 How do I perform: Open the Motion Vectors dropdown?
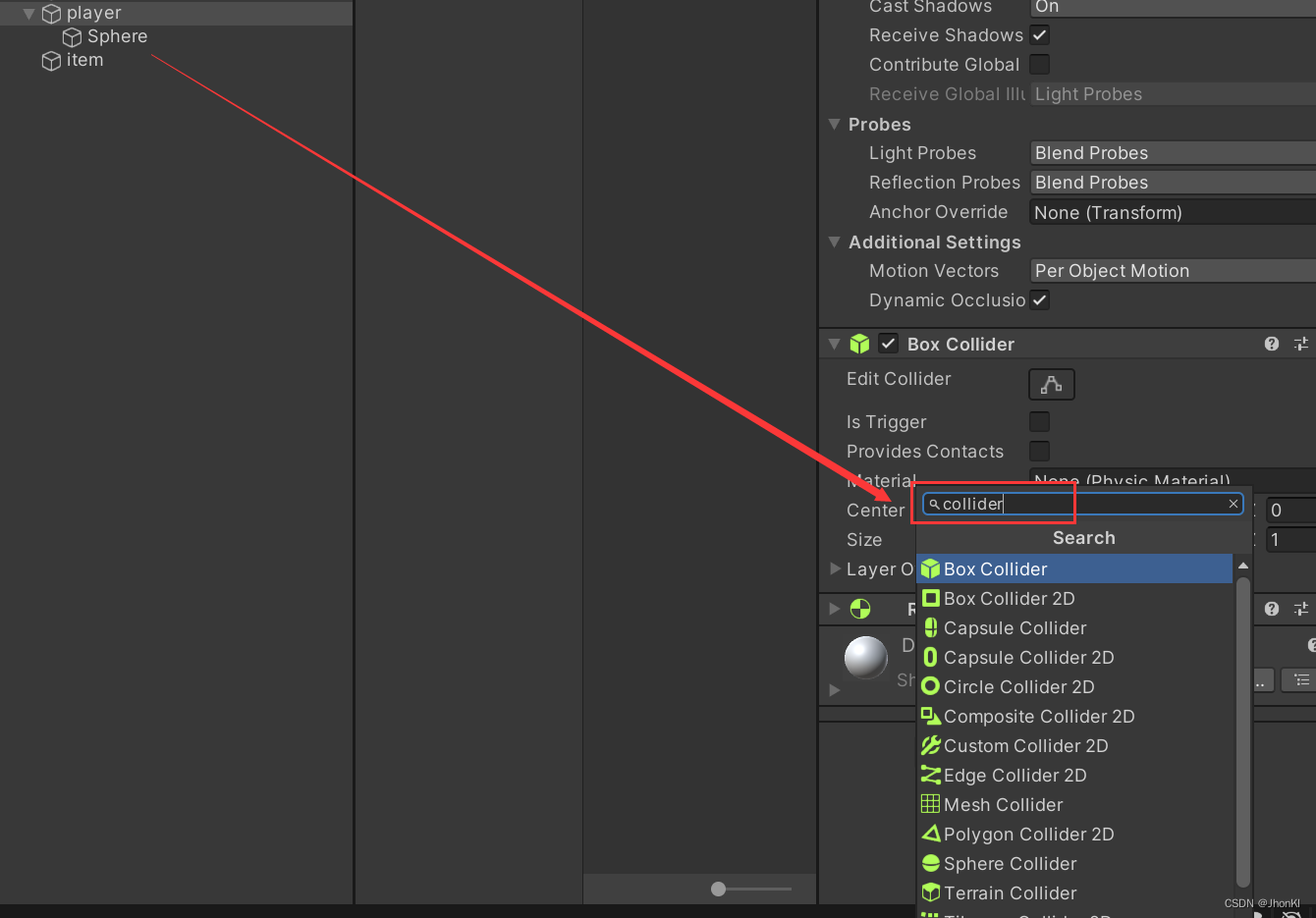pyautogui.click(x=1173, y=271)
